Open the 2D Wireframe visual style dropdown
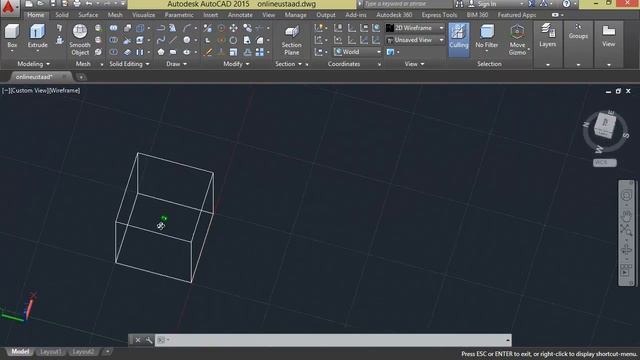 pos(415,28)
